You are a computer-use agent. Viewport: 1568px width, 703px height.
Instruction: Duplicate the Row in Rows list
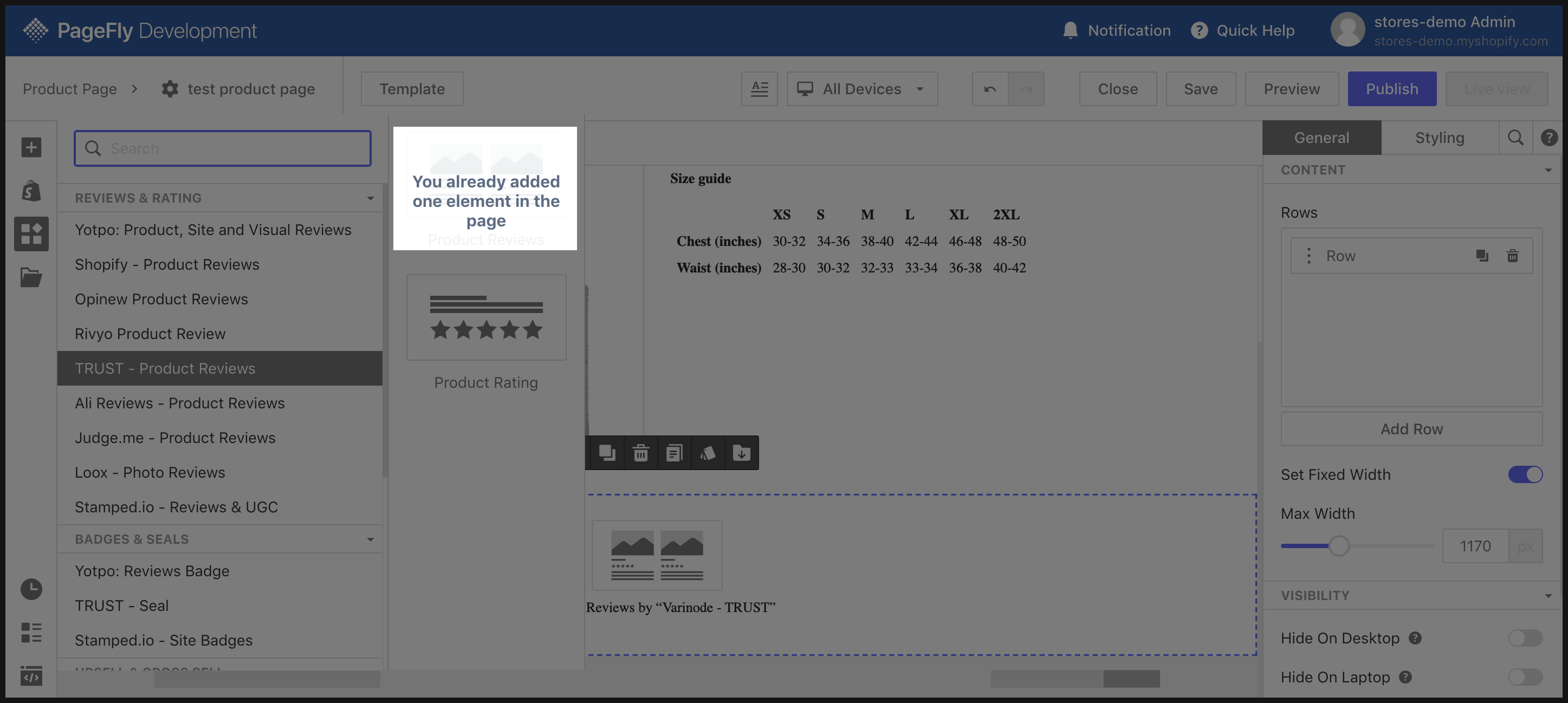pyautogui.click(x=1482, y=256)
